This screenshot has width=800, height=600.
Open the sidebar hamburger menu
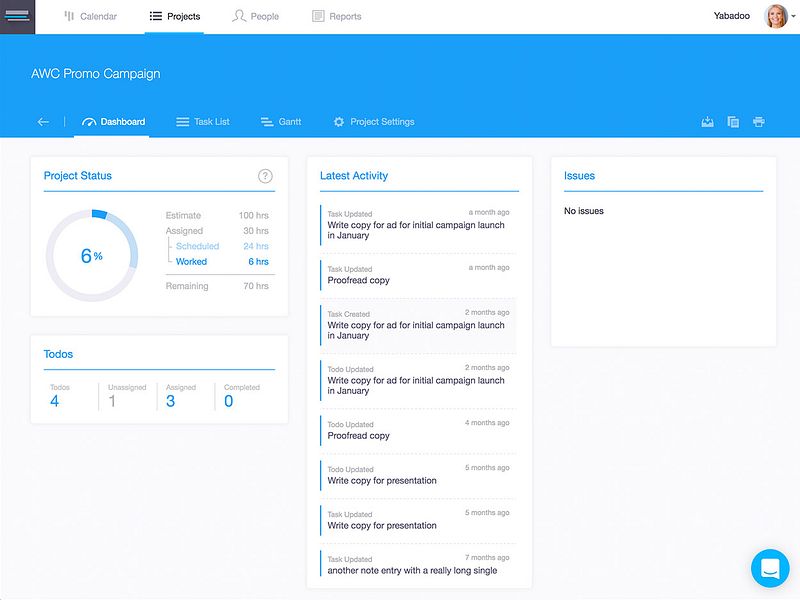point(17,15)
